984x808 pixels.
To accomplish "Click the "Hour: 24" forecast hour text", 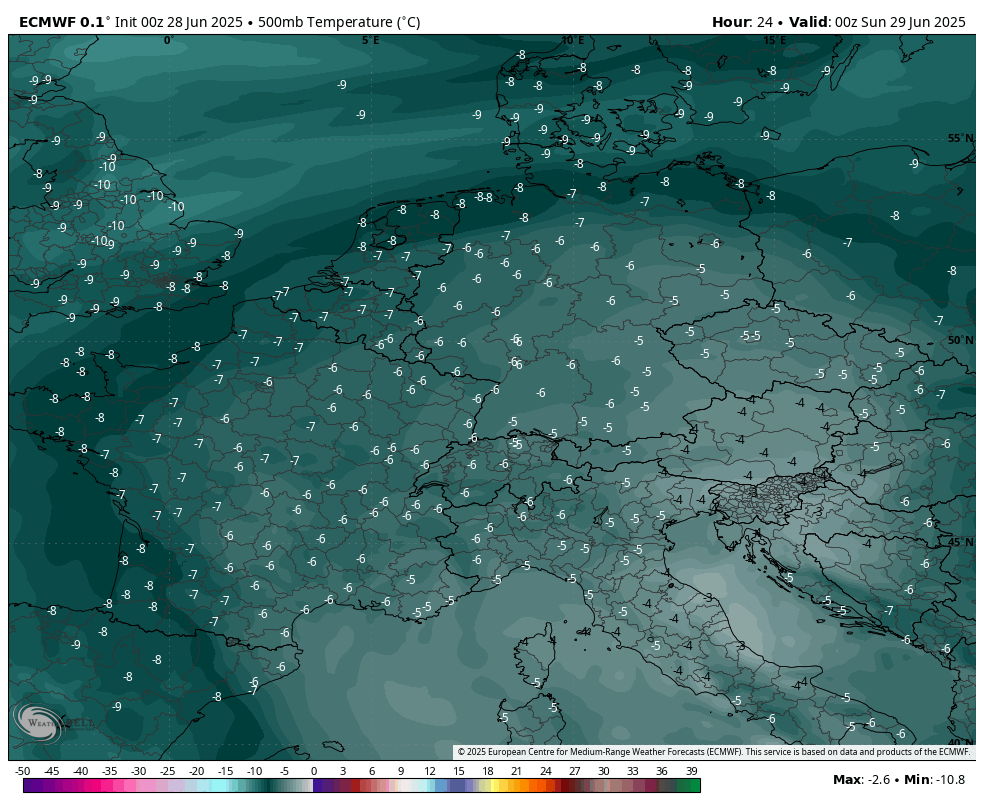I will pos(746,22).
